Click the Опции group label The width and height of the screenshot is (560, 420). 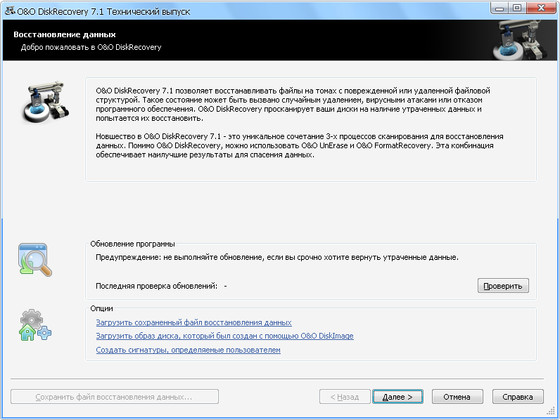coord(102,309)
